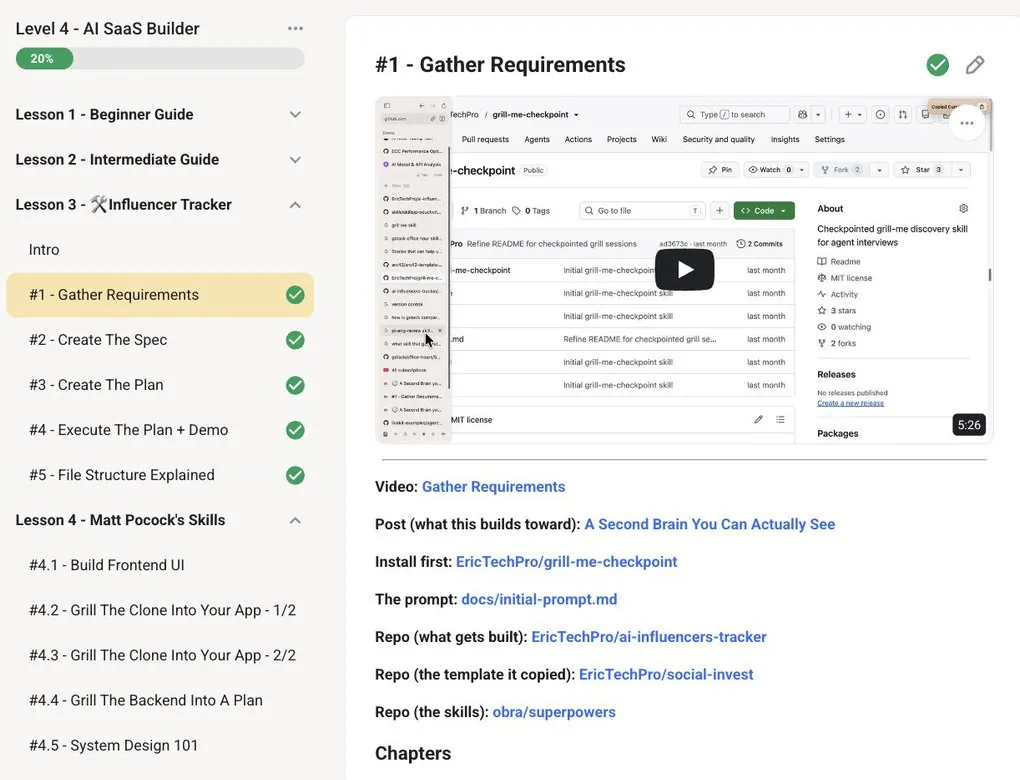Expand Lesson 2 Intermediate Guide chevron
Screen dimensions: 1020x780
(295, 160)
